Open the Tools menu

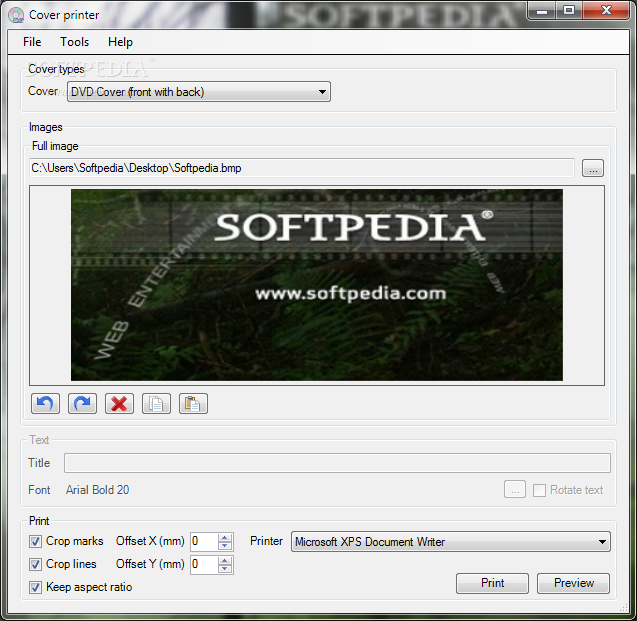[75, 42]
